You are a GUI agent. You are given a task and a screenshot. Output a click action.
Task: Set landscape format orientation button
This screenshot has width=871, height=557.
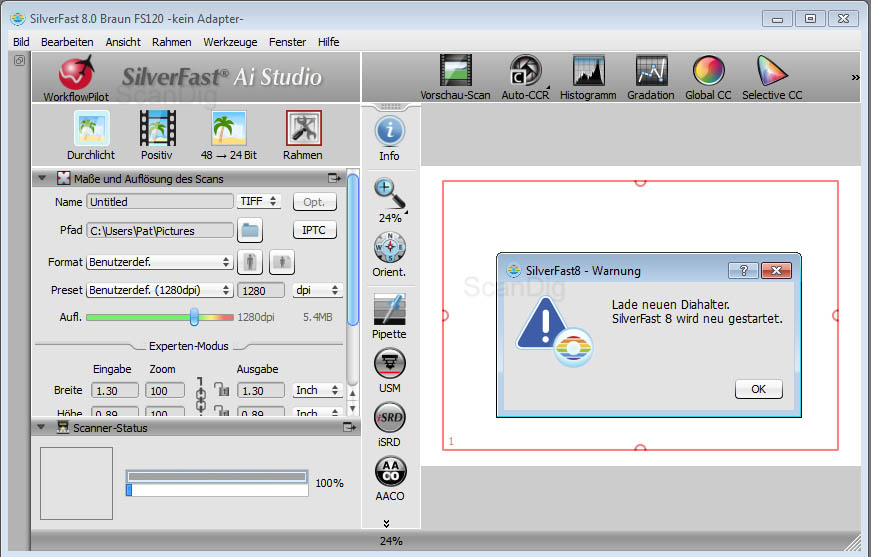coord(282,262)
